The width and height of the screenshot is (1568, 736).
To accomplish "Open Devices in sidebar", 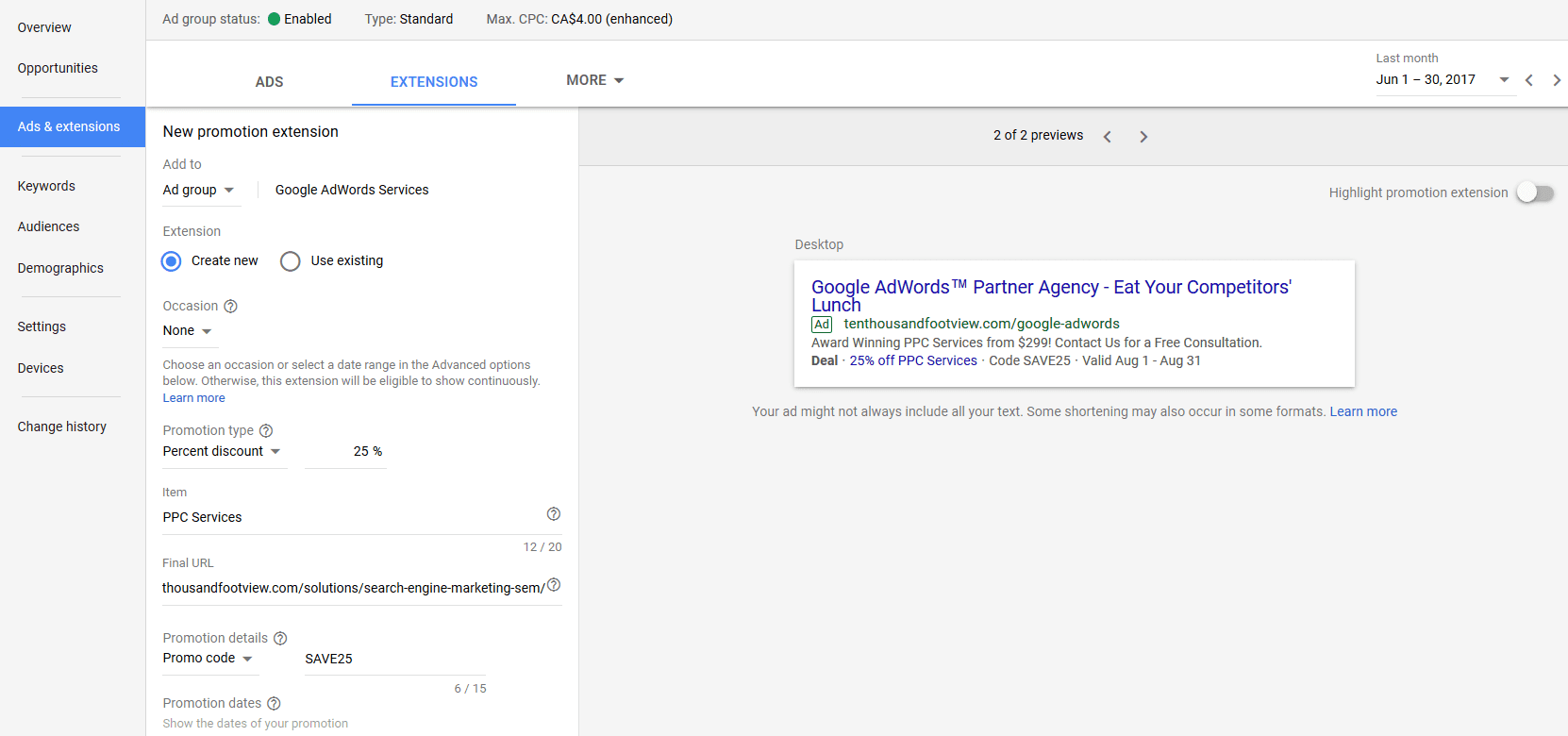I will coord(41,368).
